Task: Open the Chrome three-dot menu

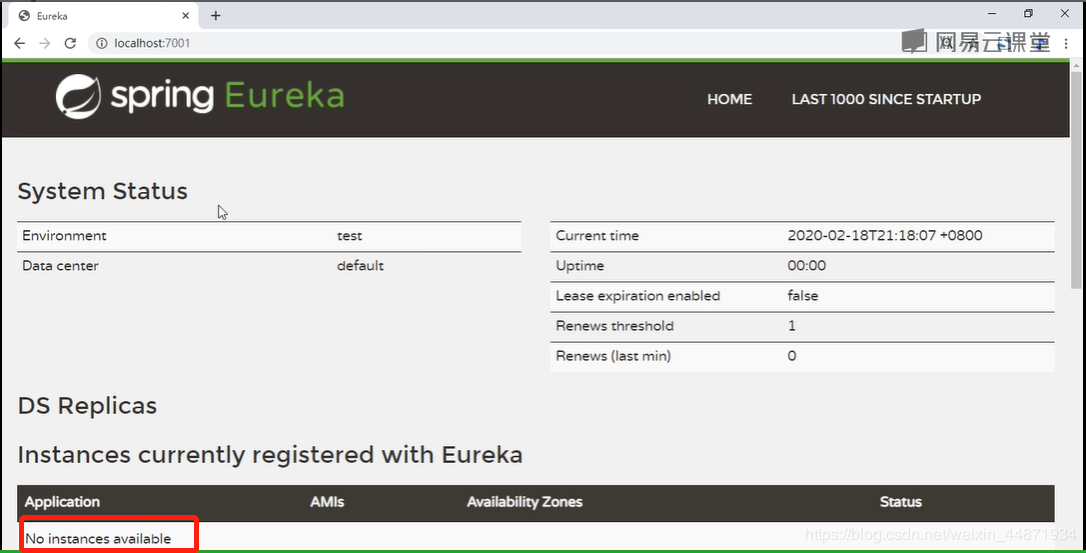Action: tap(1066, 43)
